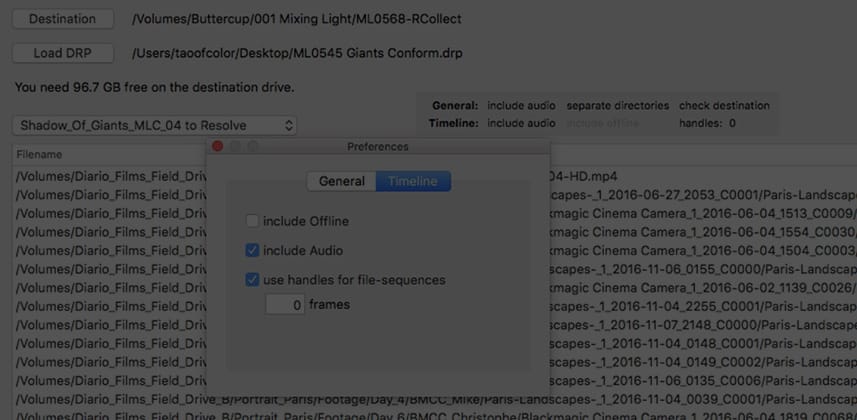Click the Preferences window title bar text
The height and width of the screenshot is (420, 857).
click(x=378, y=147)
